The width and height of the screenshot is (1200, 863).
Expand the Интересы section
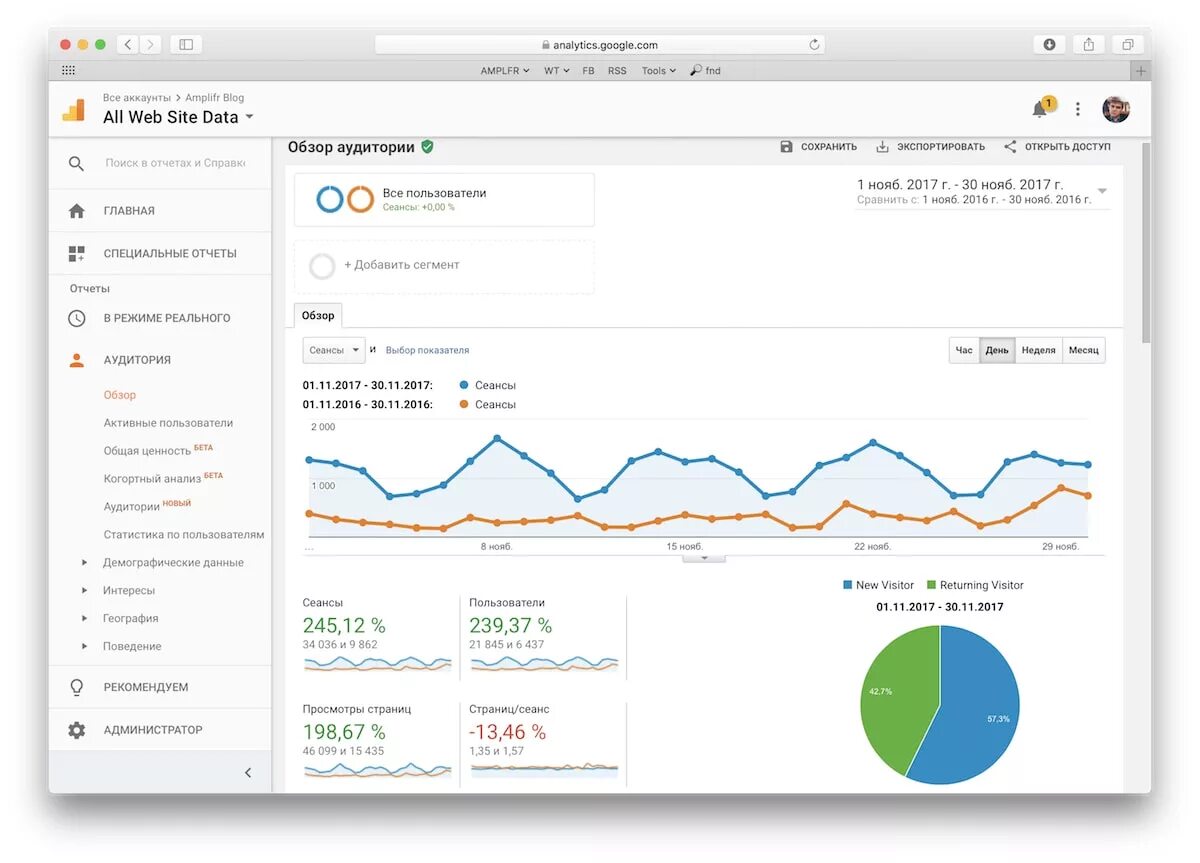[85, 591]
